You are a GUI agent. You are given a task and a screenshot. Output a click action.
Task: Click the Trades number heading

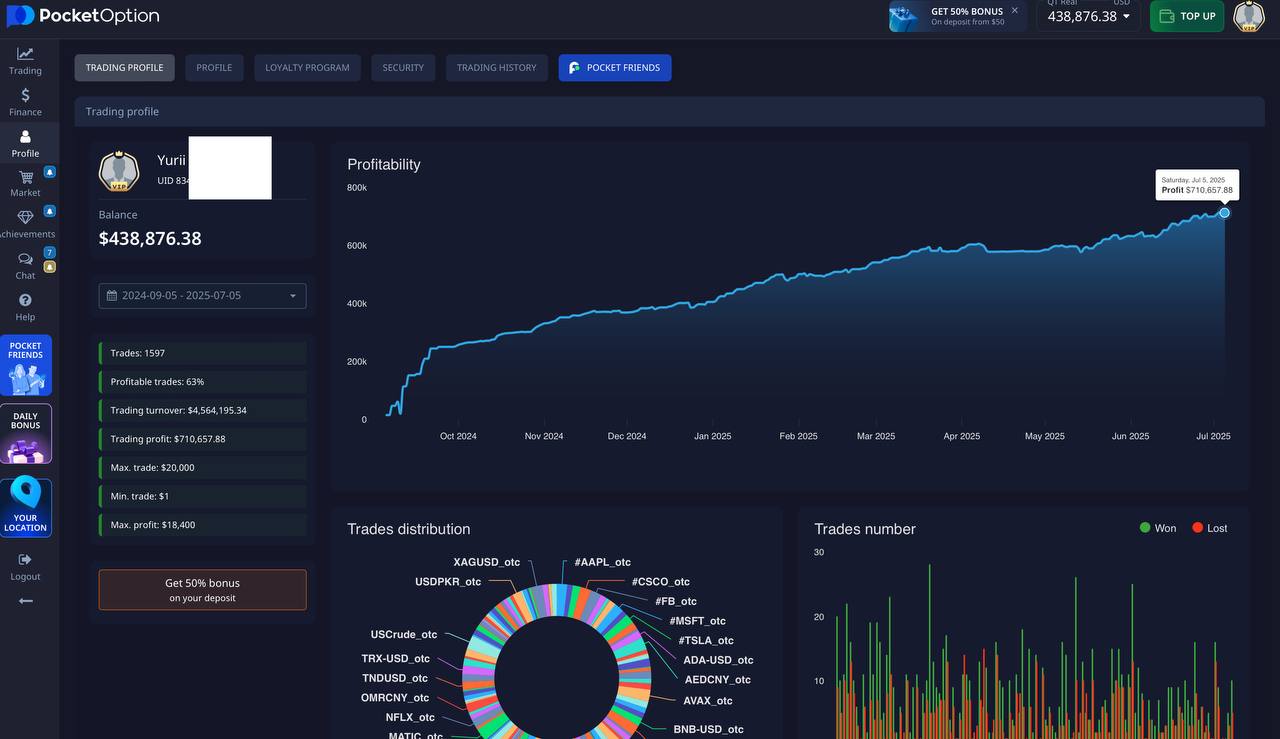[x=865, y=529]
